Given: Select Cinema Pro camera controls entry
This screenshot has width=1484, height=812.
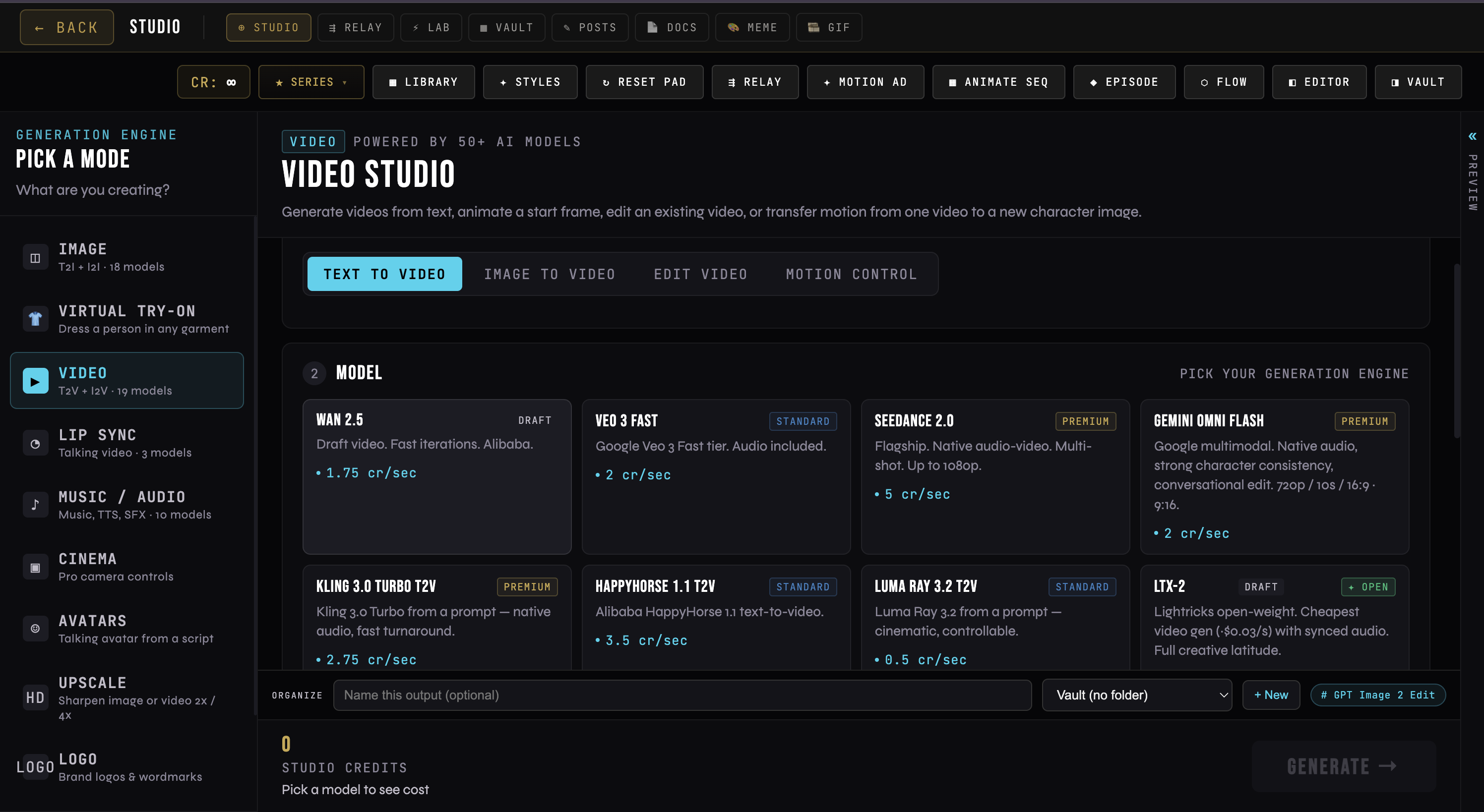Looking at the screenshot, I should click(x=127, y=567).
